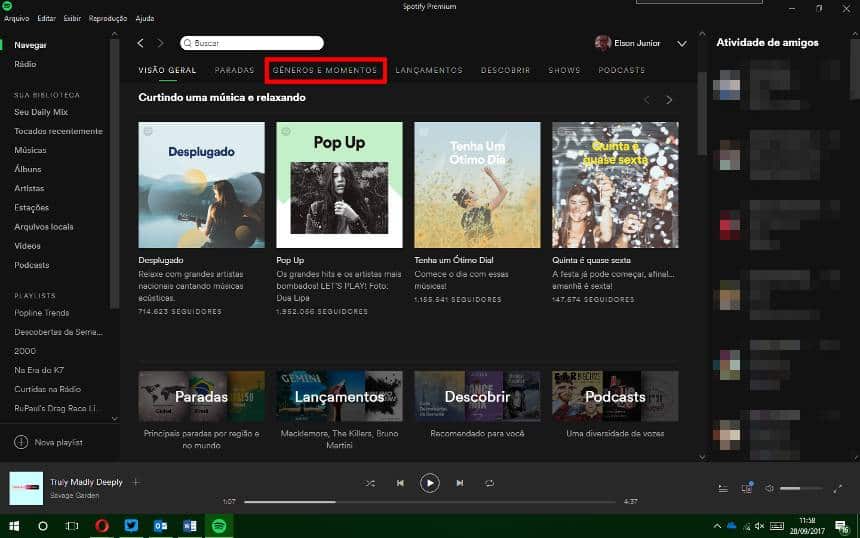Open Reprodução menu

click(x=108, y=18)
